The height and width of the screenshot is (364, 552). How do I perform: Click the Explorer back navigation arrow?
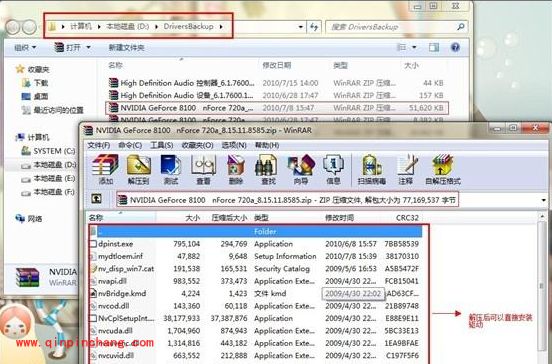pyautogui.click(x=13, y=27)
